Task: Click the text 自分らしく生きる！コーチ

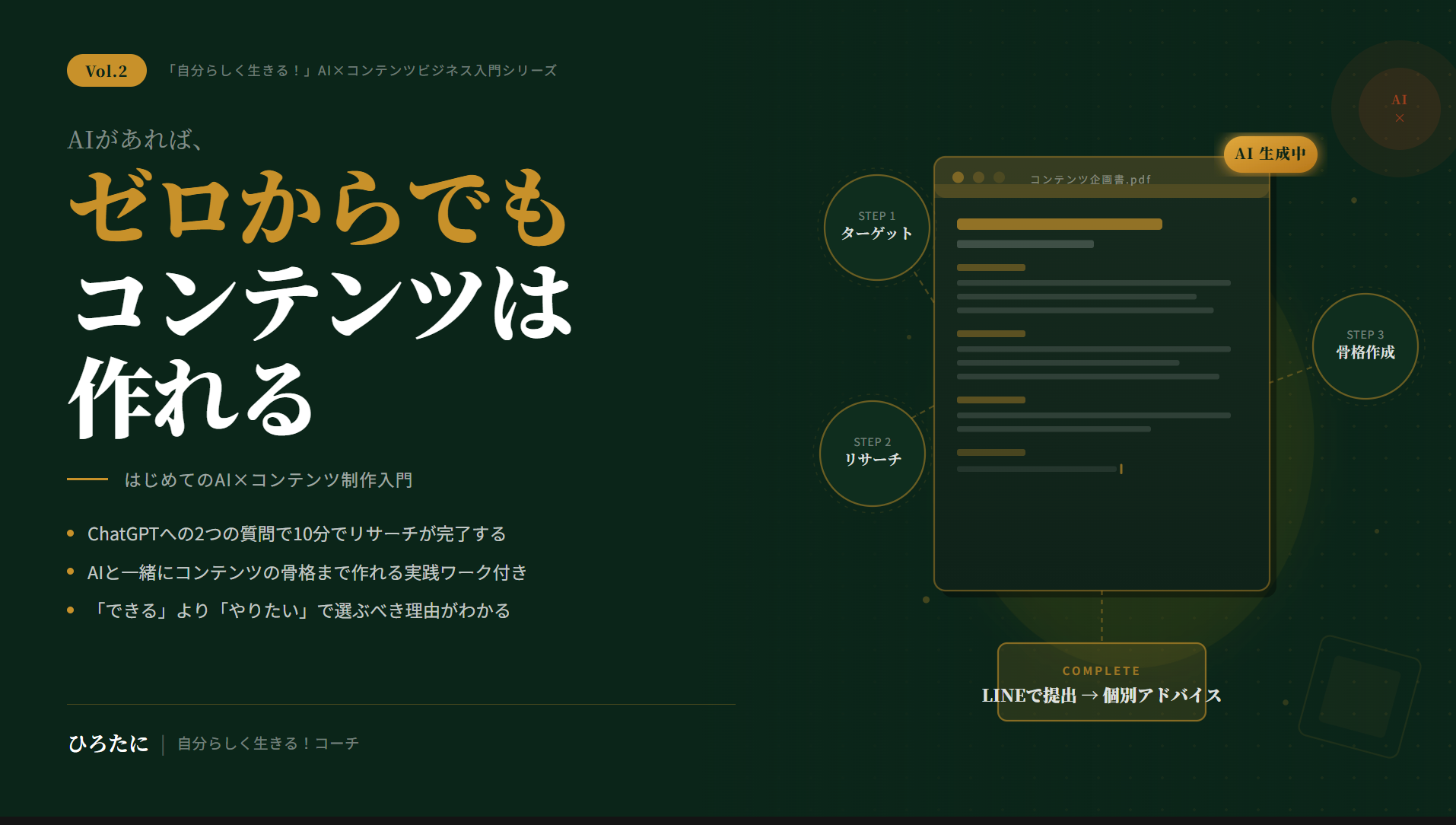Action: [x=268, y=744]
